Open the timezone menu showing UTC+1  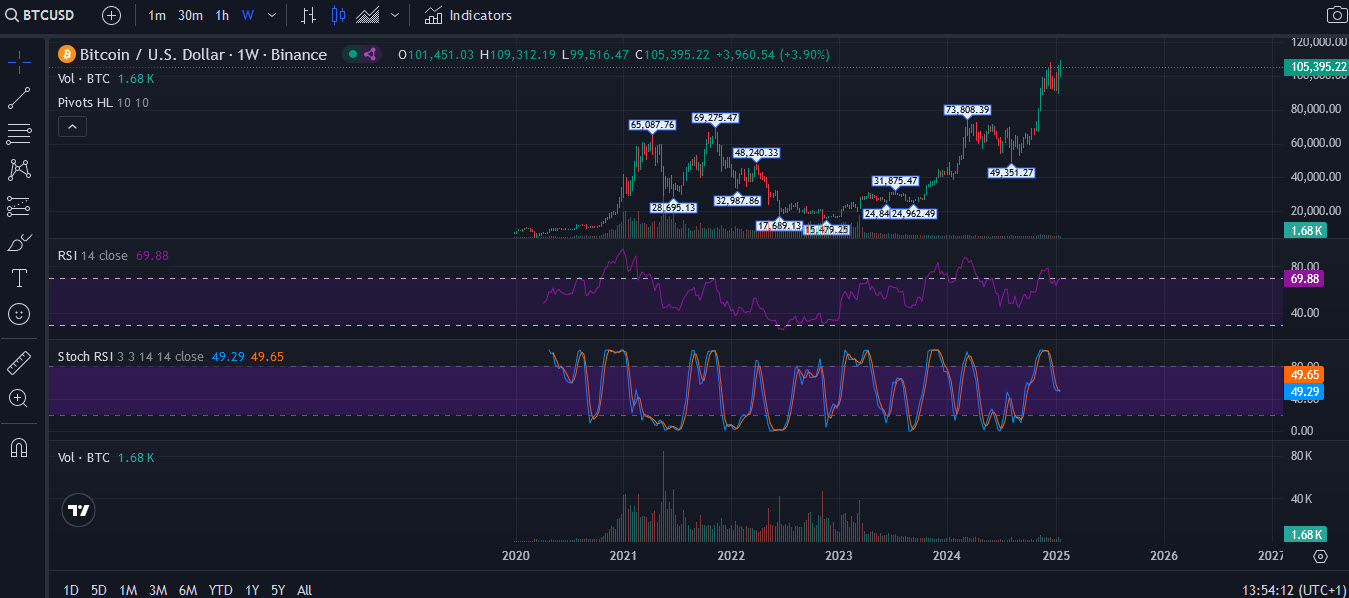tap(1292, 590)
